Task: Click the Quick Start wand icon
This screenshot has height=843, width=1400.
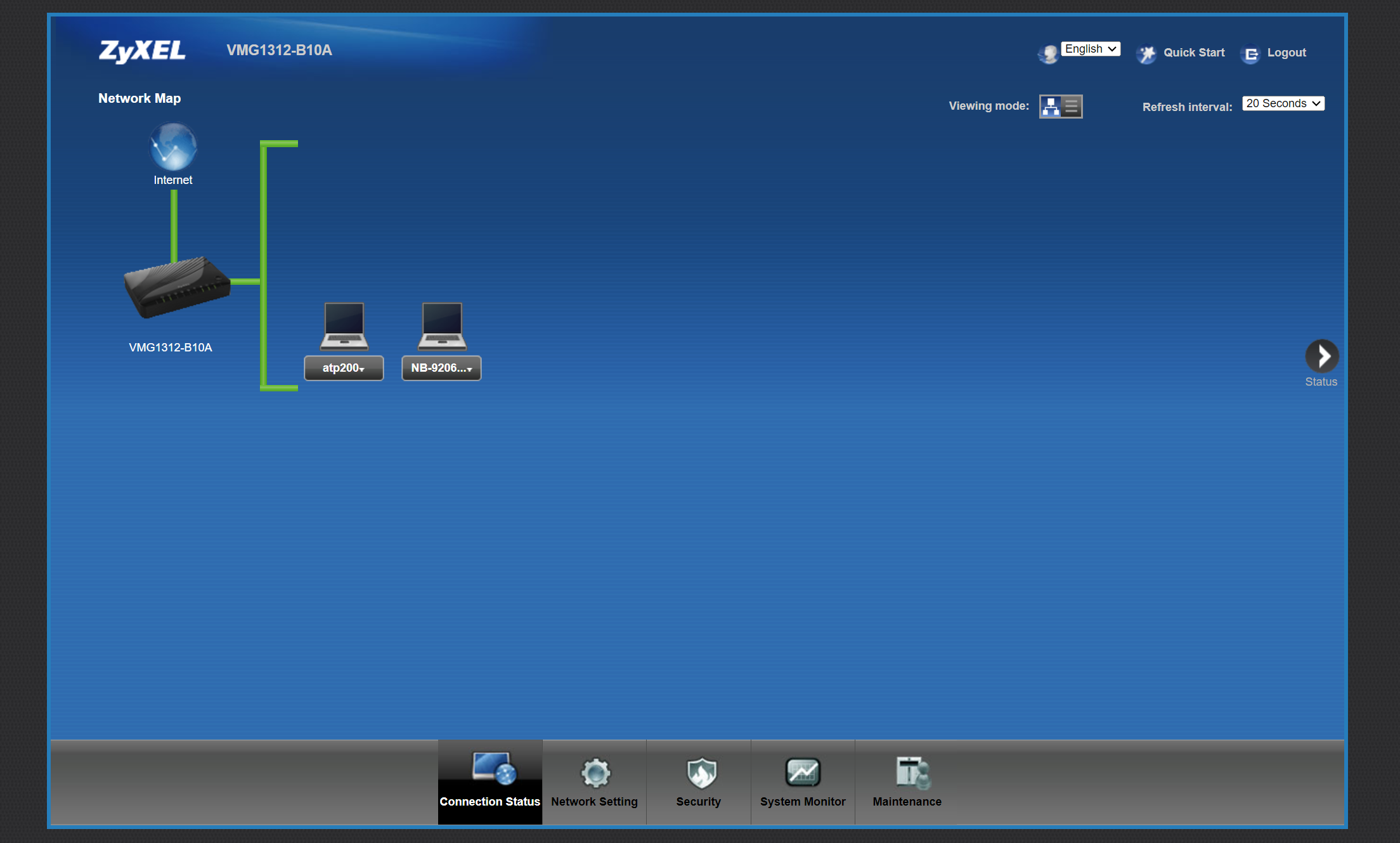Action: [1146, 54]
